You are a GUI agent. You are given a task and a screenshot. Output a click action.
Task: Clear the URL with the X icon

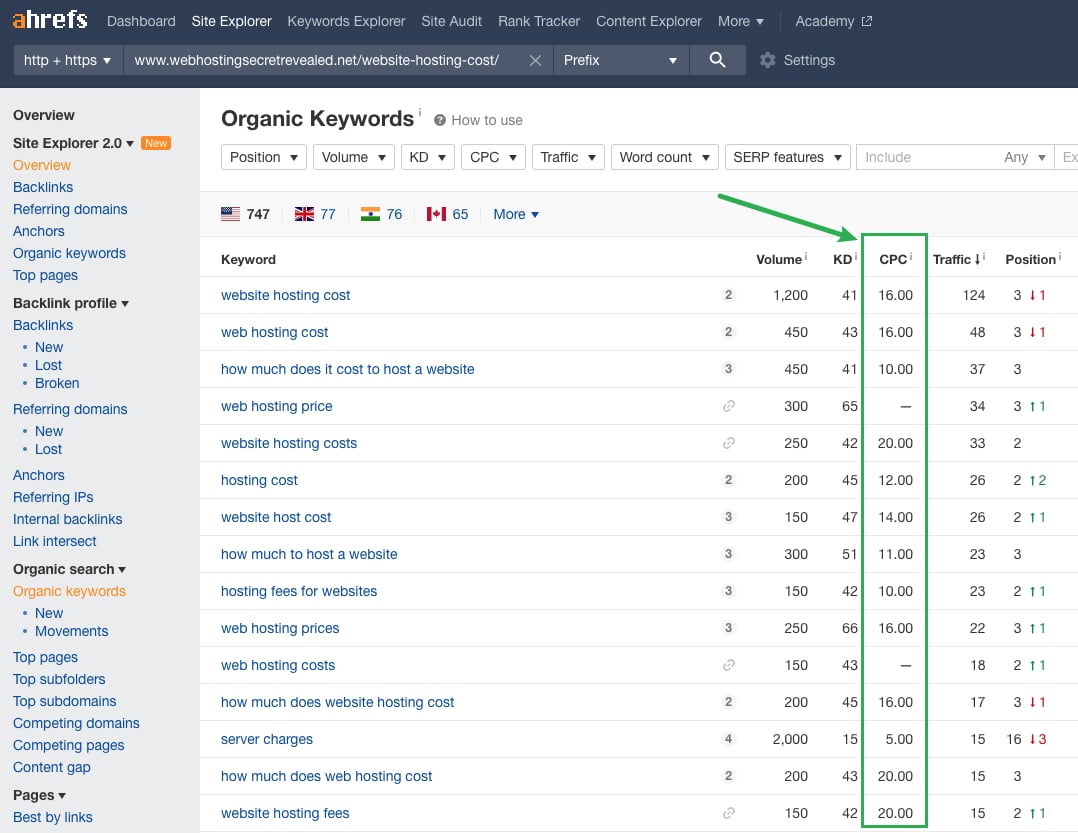pos(535,60)
